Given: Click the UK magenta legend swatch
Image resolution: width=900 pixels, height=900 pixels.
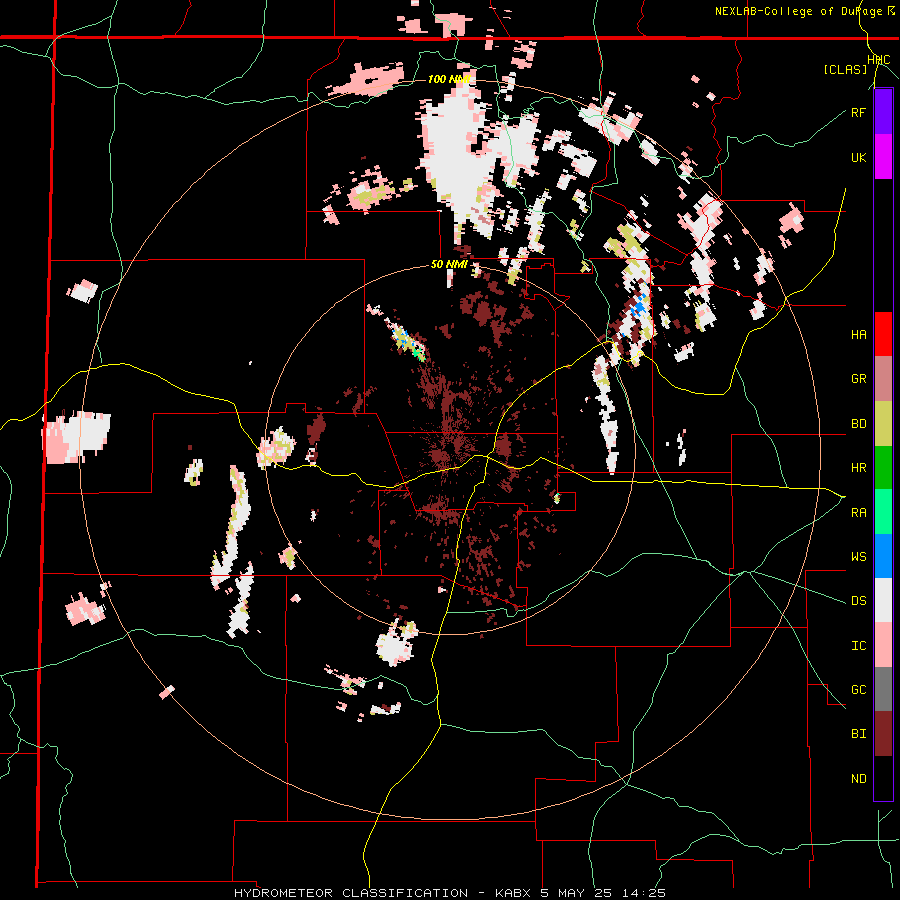Looking at the screenshot, I should (883, 157).
